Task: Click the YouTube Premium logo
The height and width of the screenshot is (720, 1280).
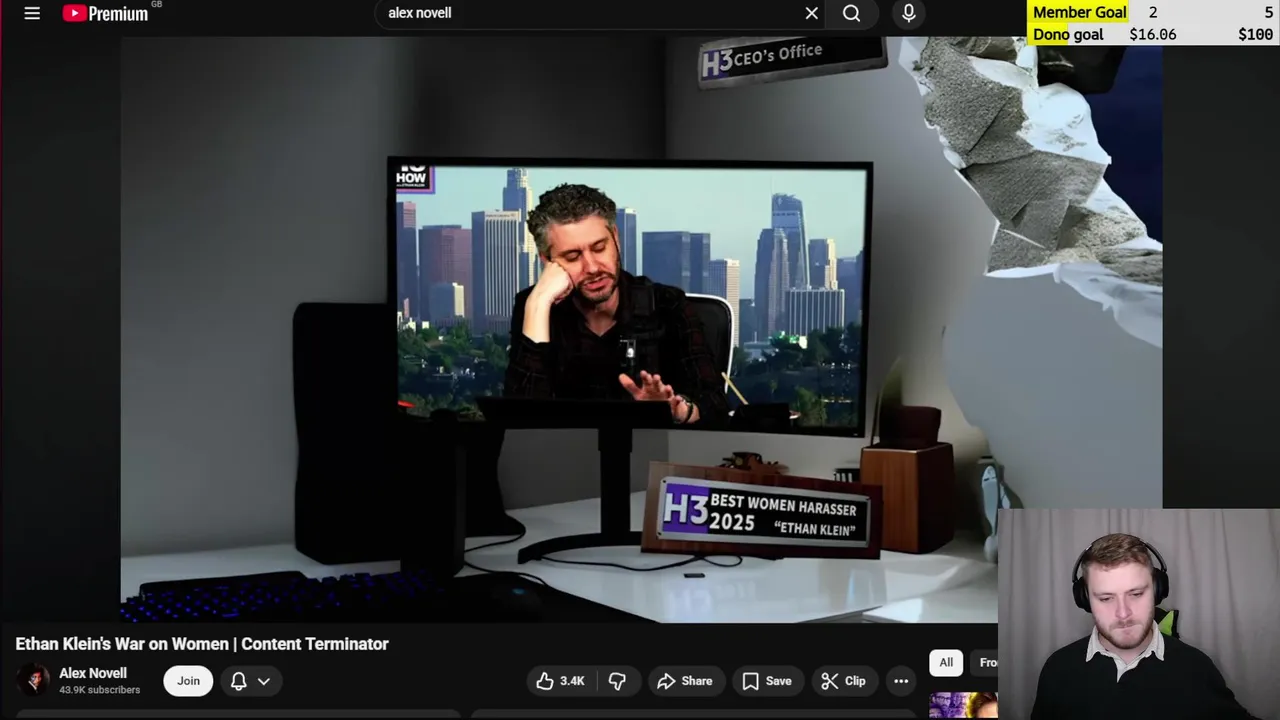Action: [x=105, y=13]
